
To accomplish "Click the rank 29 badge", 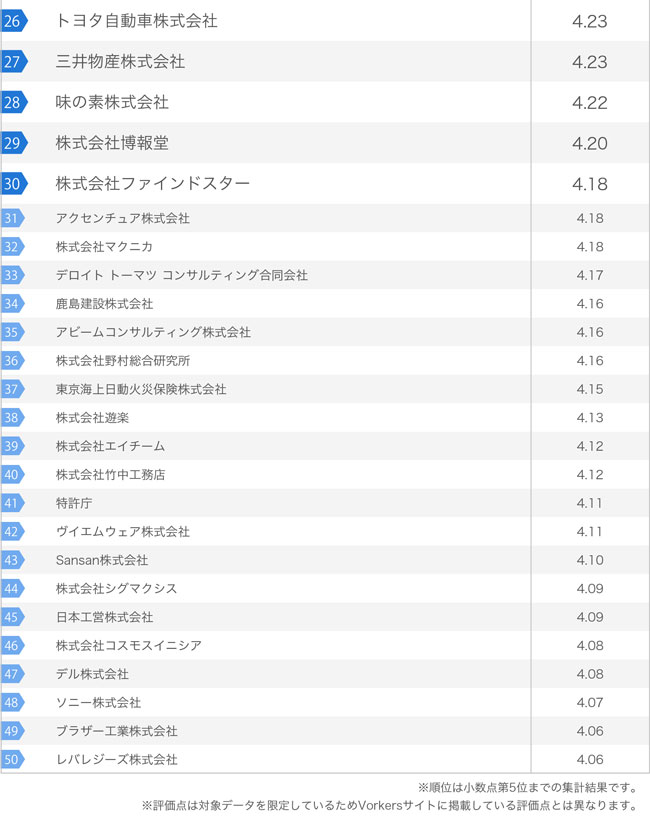I will (14, 143).
